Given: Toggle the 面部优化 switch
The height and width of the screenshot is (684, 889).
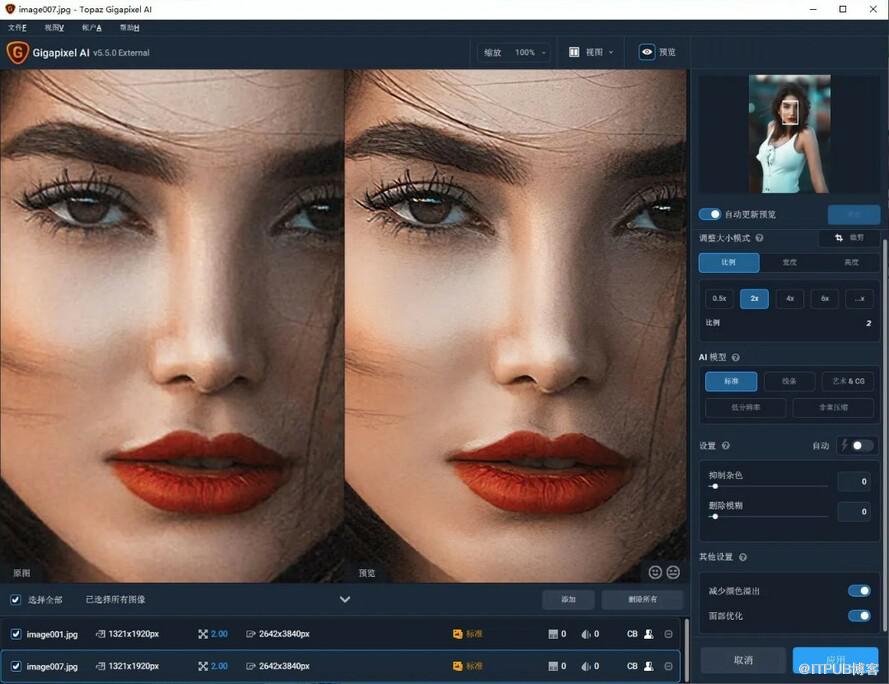Looking at the screenshot, I should (x=860, y=616).
